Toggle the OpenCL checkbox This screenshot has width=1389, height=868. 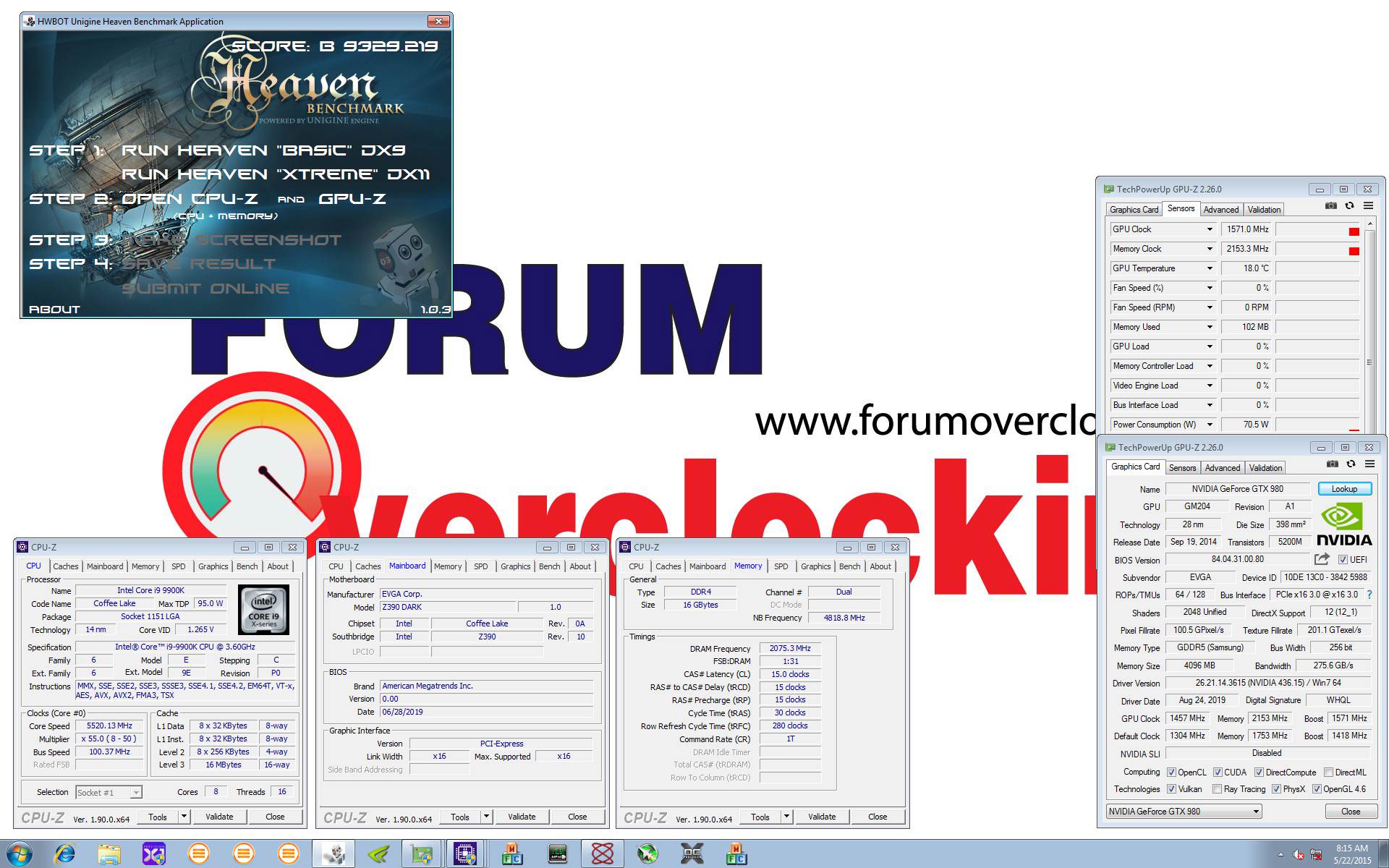[x=1171, y=772]
